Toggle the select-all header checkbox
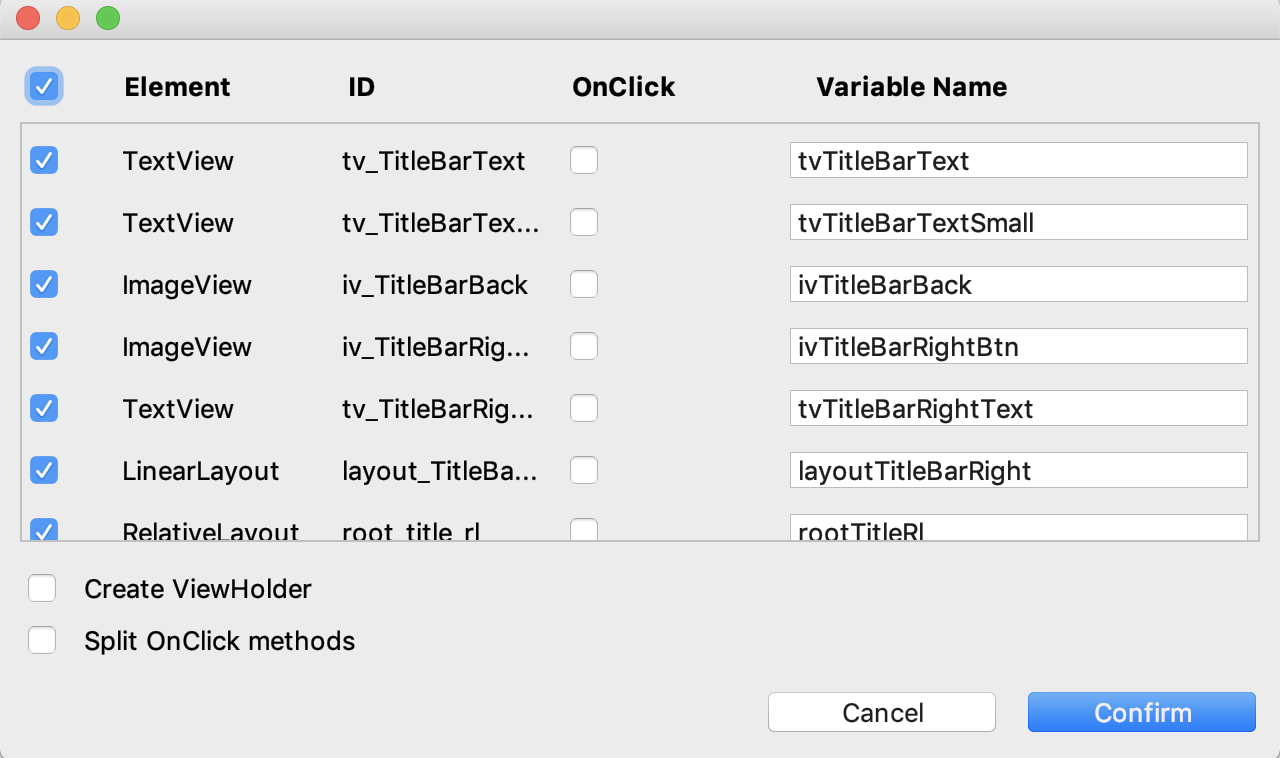 click(44, 87)
